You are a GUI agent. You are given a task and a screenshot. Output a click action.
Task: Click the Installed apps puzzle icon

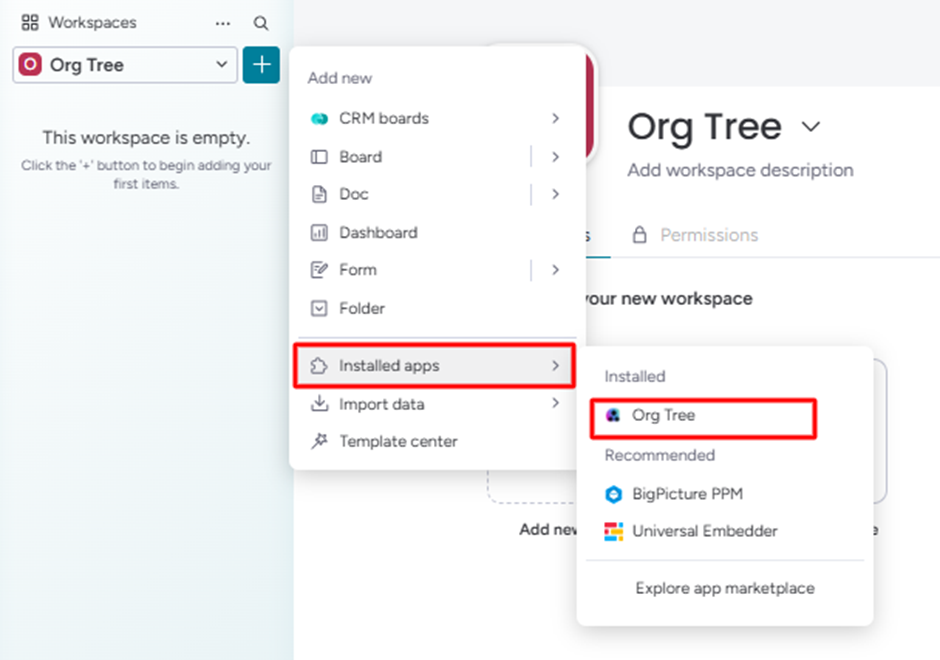coord(319,366)
